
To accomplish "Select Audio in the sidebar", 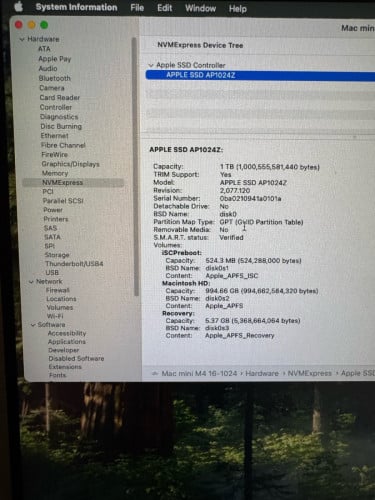I will tap(48, 68).
